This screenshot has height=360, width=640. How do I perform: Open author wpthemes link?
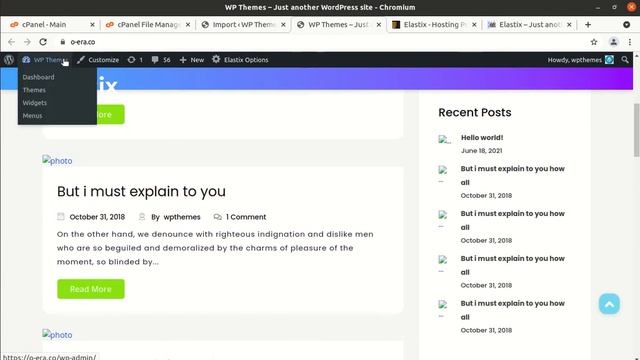point(182,217)
